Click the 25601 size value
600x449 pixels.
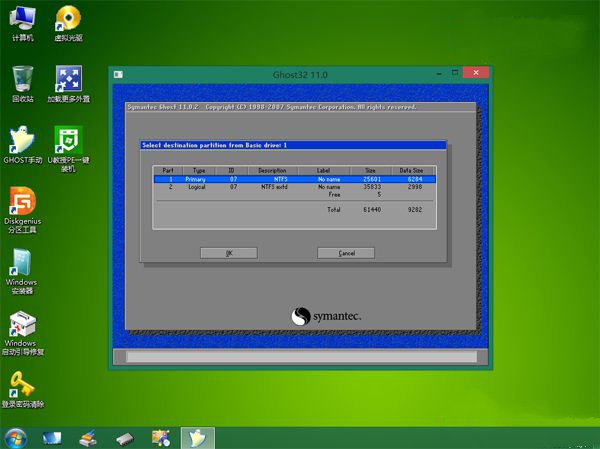372,179
